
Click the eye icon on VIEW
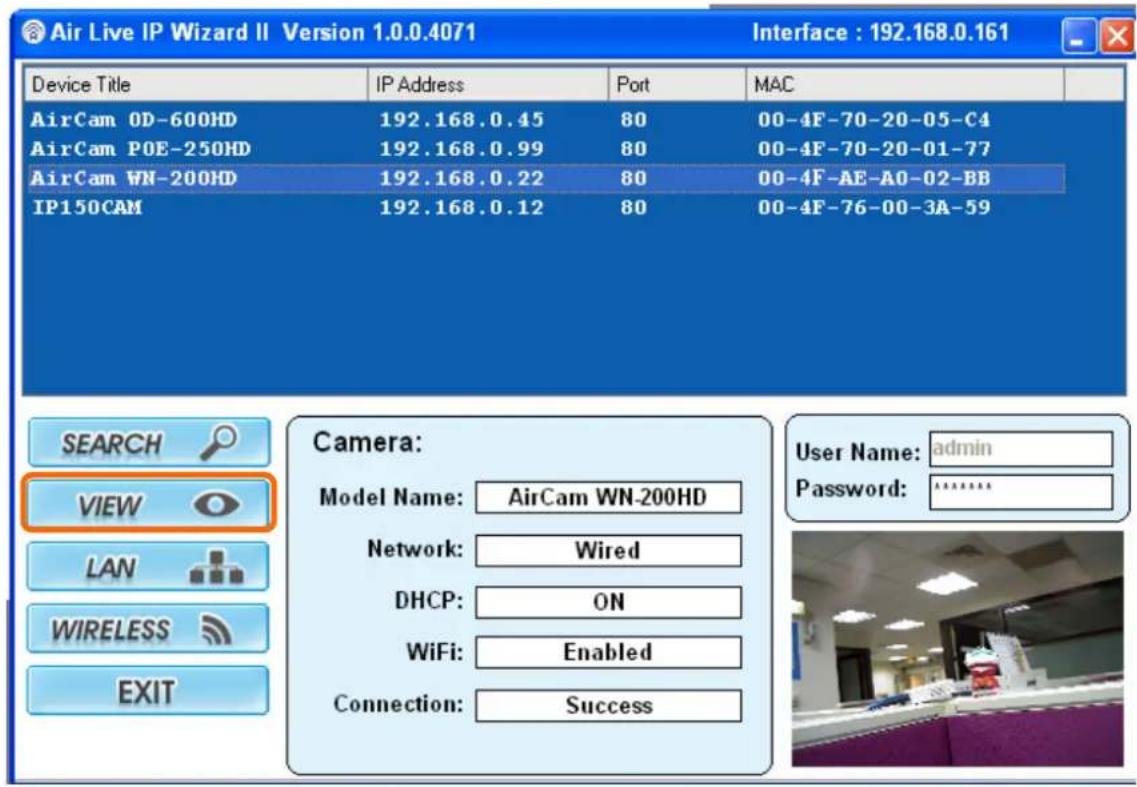pos(216,504)
